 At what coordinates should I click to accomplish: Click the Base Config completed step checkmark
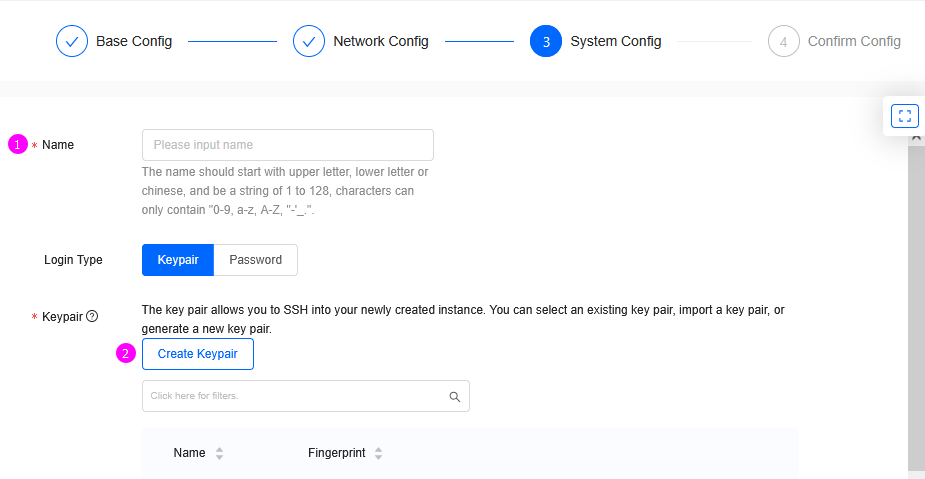click(x=72, y=41)
